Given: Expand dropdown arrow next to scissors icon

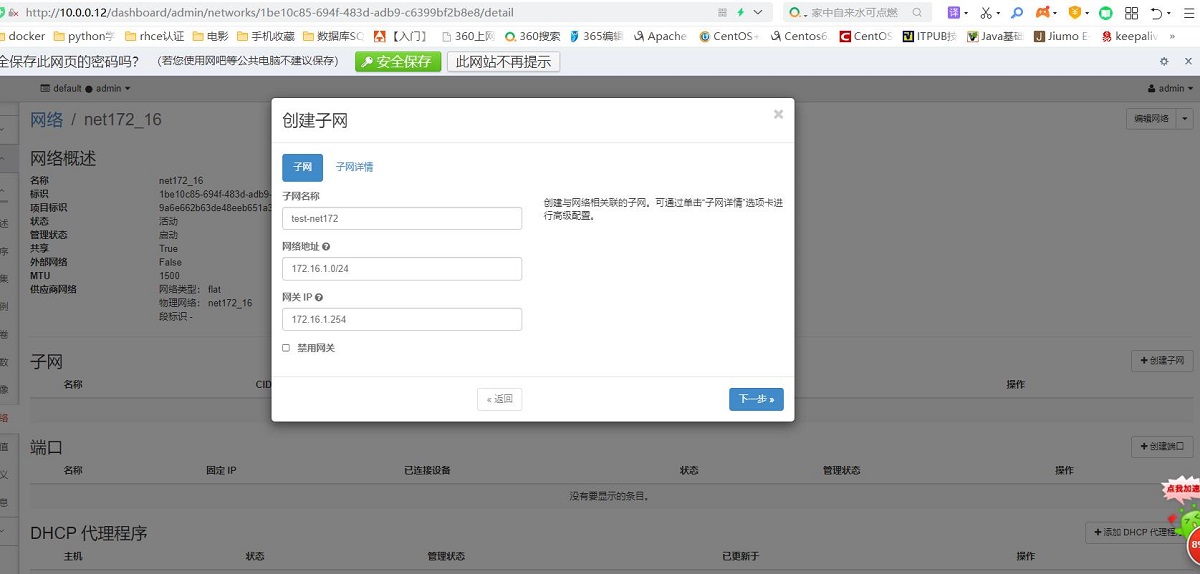Looking at the screenshot, I should tap(998, 13).
